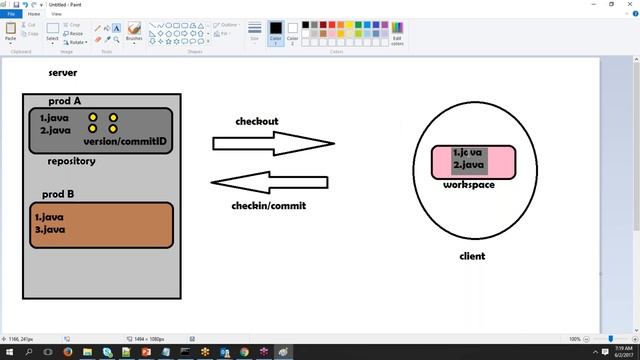Open the shape Fill dropdown
Screen dimensions: 640x360
(x=222, y=33)
